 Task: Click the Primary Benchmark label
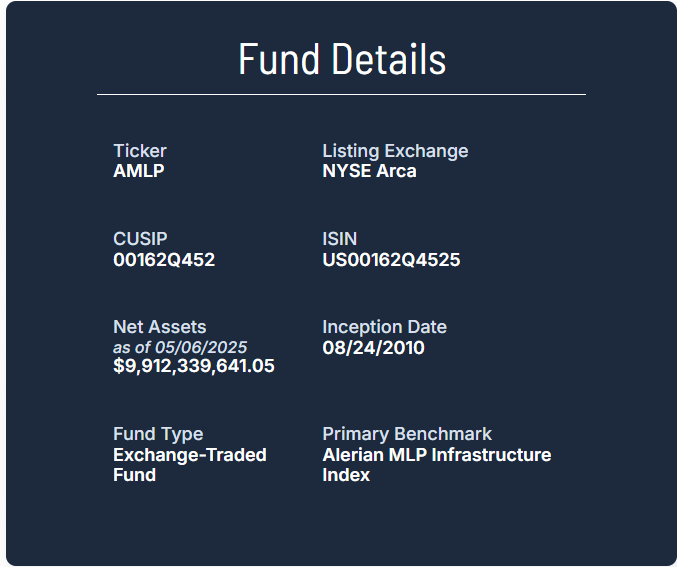pyautogui.click(x=407, y=434)
